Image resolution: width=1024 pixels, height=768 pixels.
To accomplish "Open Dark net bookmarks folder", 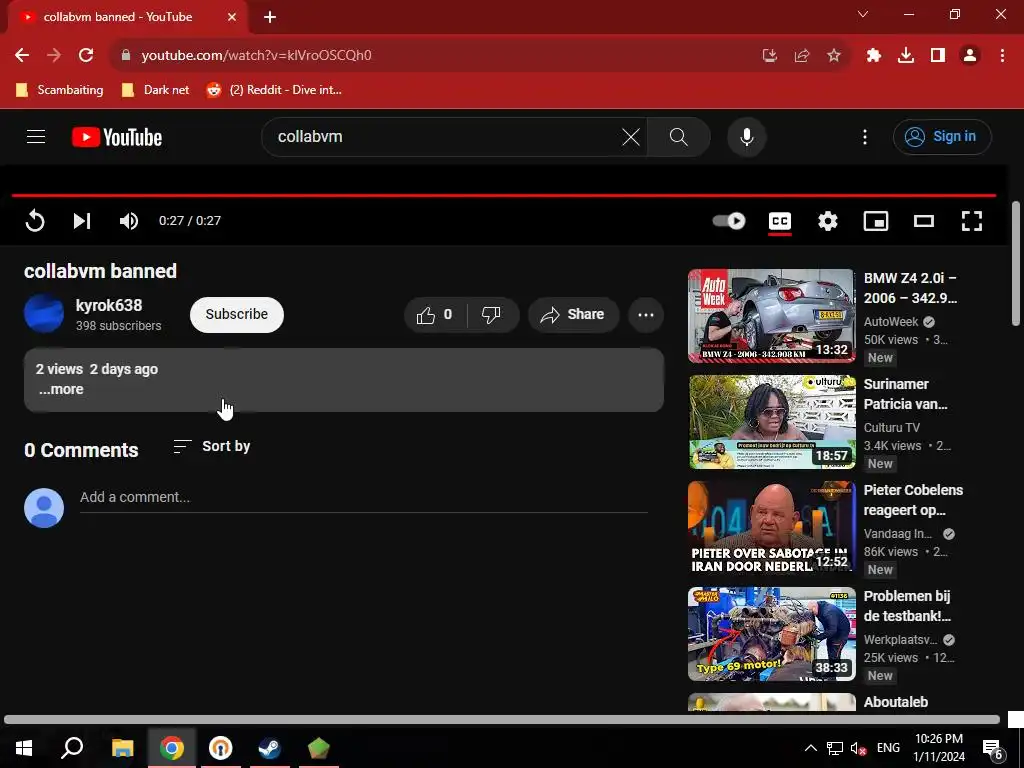I will [155, 90].
